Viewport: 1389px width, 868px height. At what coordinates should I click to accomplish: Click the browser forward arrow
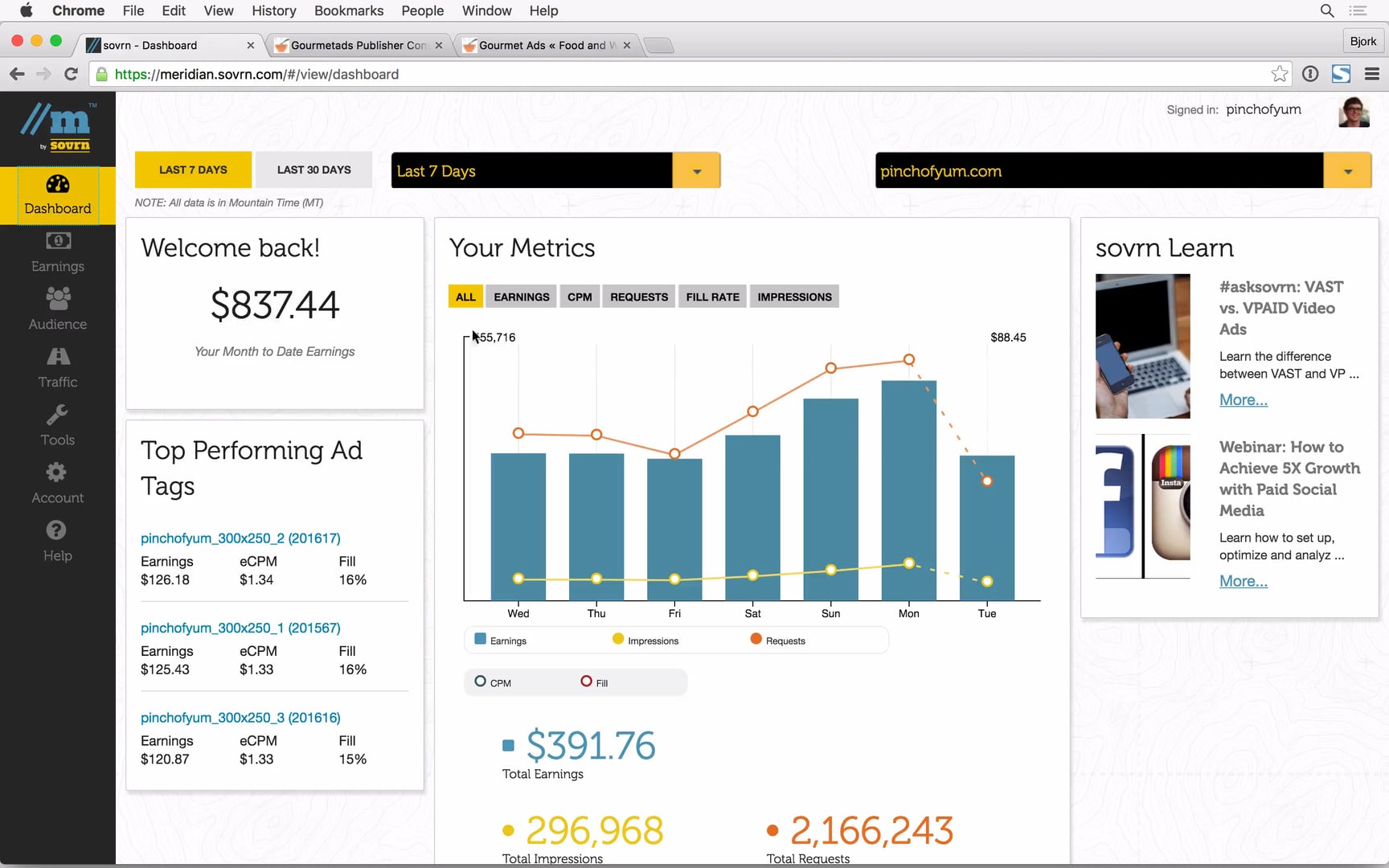click(x=43, y=74)
